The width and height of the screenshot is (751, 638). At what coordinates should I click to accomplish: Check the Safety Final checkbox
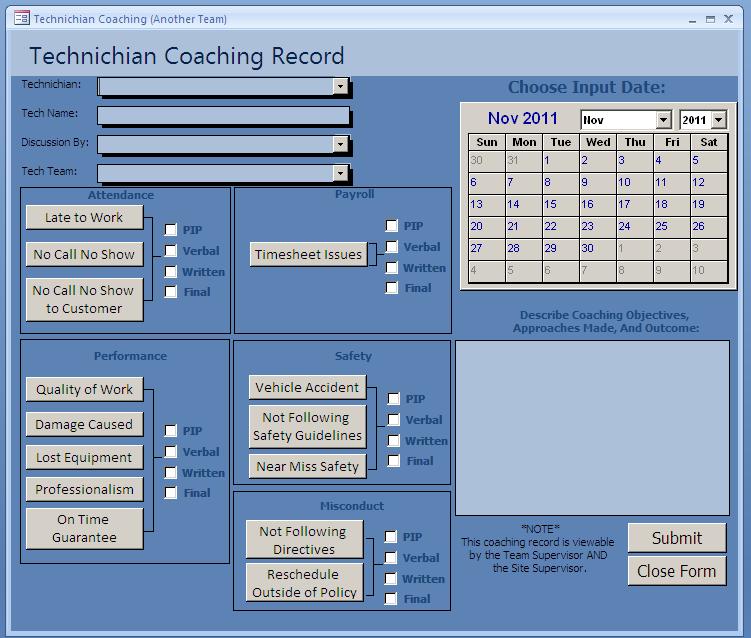coord(393,461)
